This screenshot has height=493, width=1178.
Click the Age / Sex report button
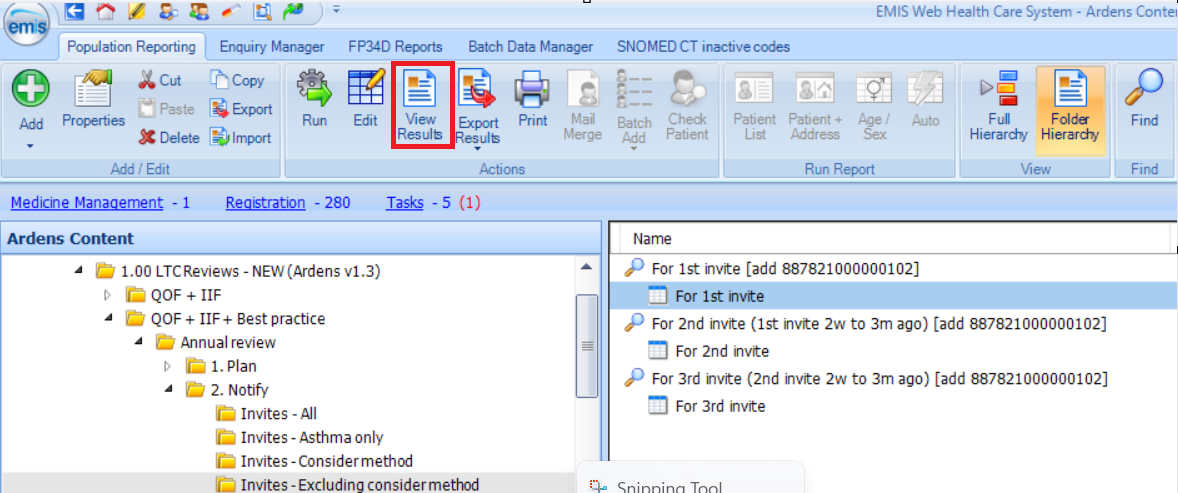click(874, 105)
